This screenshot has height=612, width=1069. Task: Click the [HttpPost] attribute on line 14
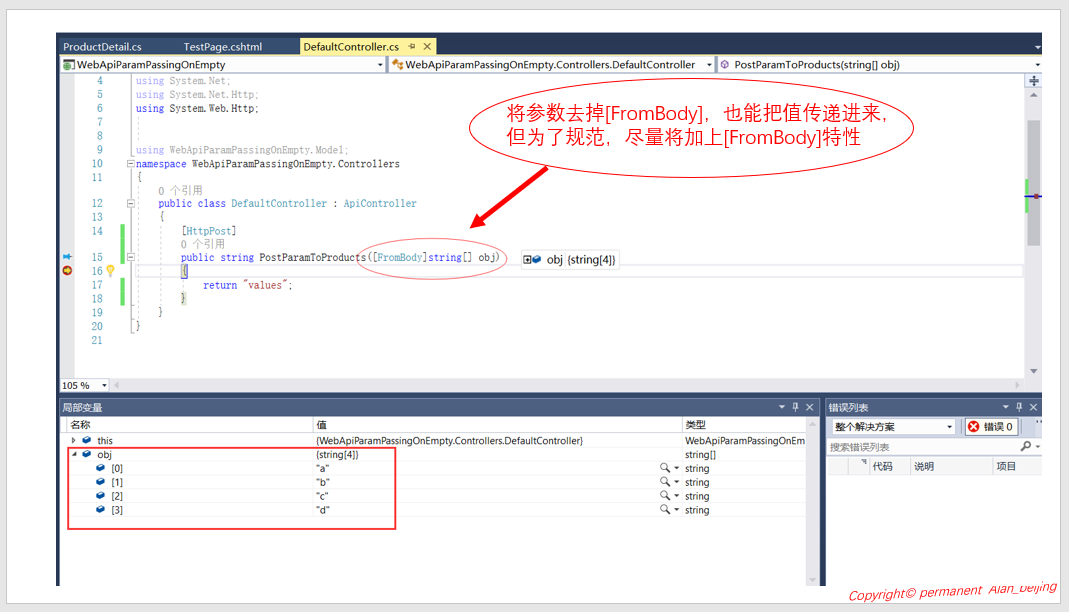pos(209,231)
